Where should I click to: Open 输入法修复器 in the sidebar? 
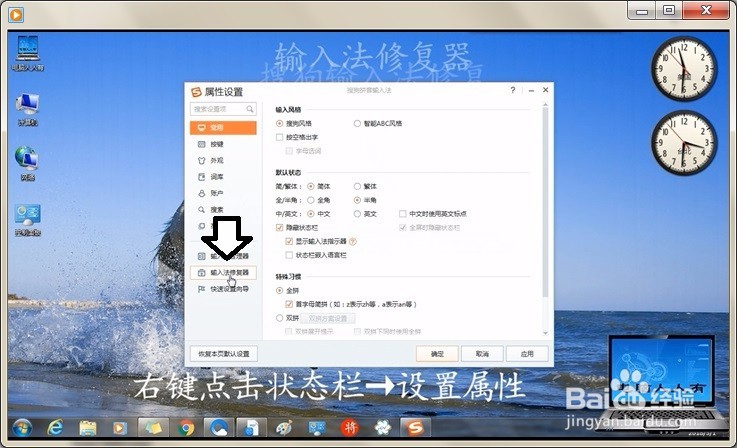click(x=223, y=273)
